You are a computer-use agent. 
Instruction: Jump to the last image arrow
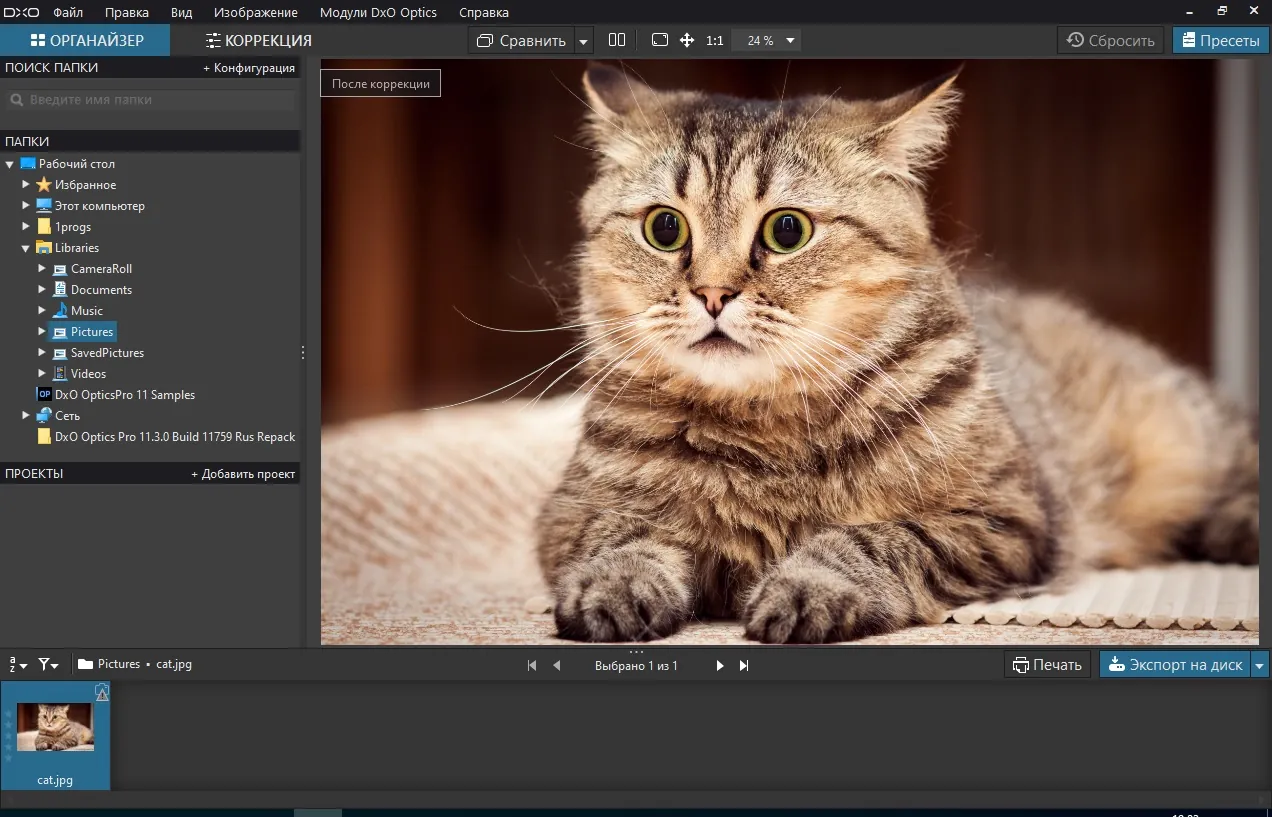tap(744, 665)
